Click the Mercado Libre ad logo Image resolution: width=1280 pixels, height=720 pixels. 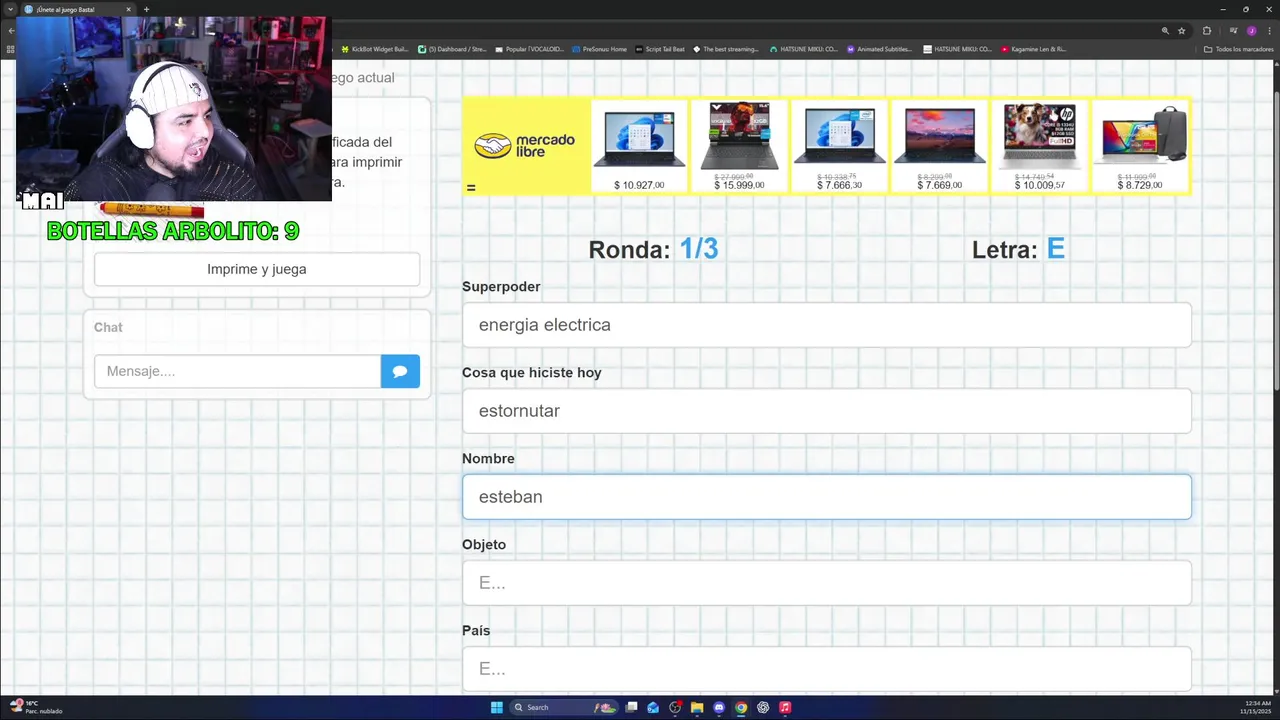coord(526,145)
